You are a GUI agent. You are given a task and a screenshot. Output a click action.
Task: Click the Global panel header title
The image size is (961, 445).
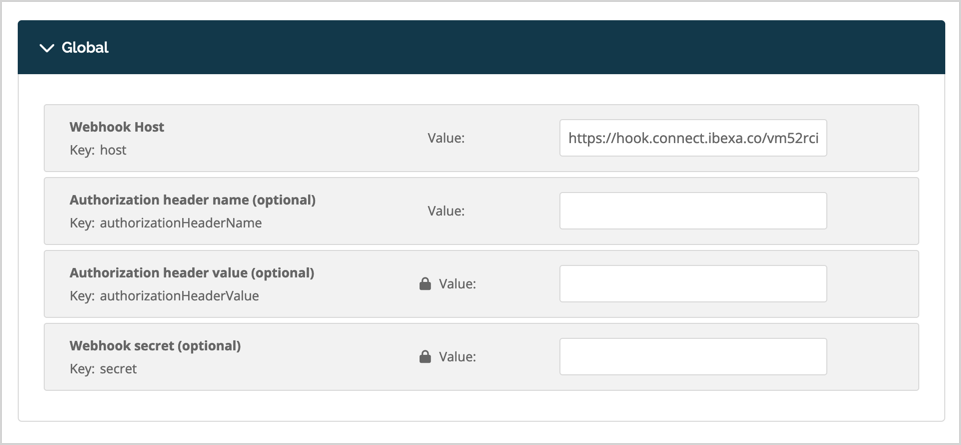coord(85,48)
